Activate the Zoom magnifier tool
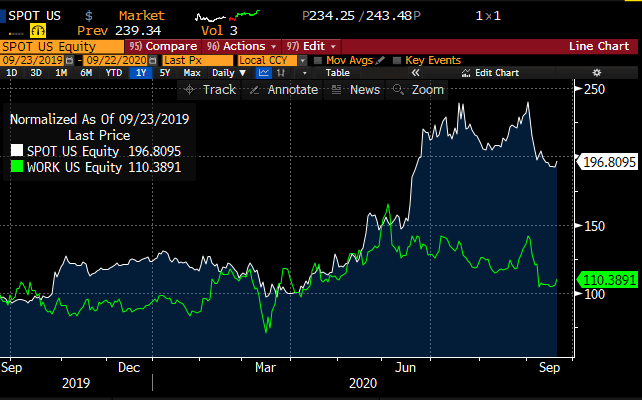The height and width of the screenshot is (400, 642). [418, 90]
